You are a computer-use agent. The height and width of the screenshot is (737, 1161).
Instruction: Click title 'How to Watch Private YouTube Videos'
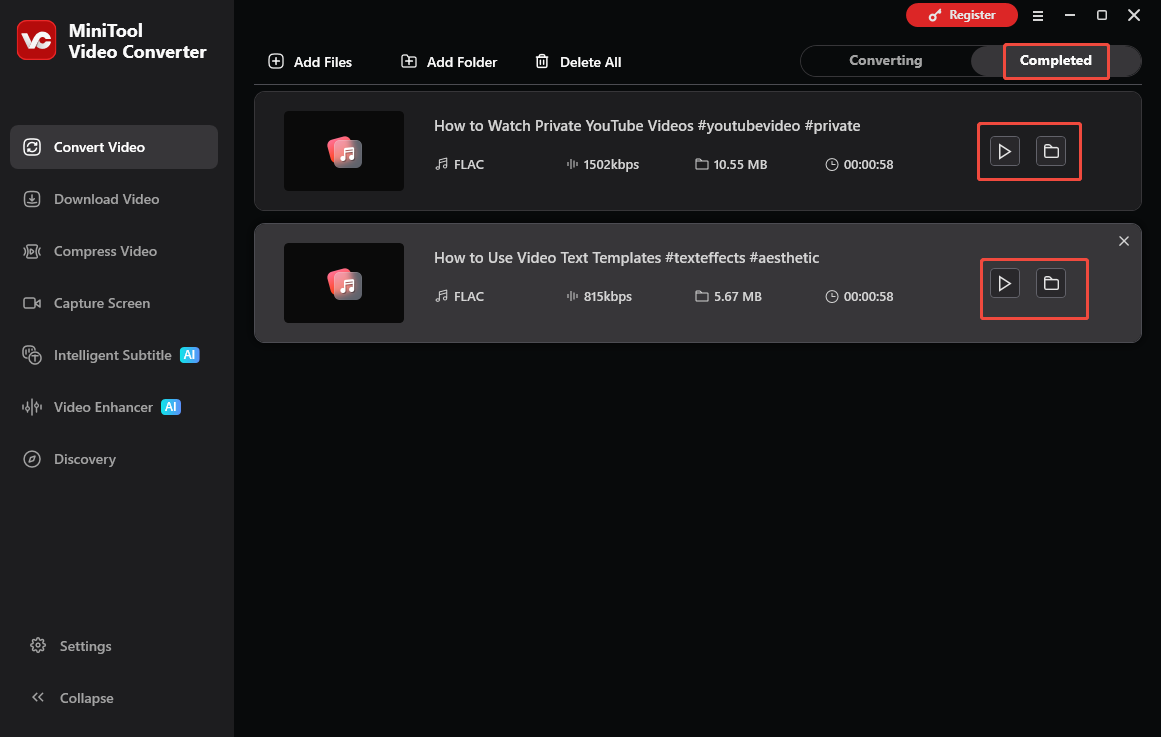coord(646,126)
